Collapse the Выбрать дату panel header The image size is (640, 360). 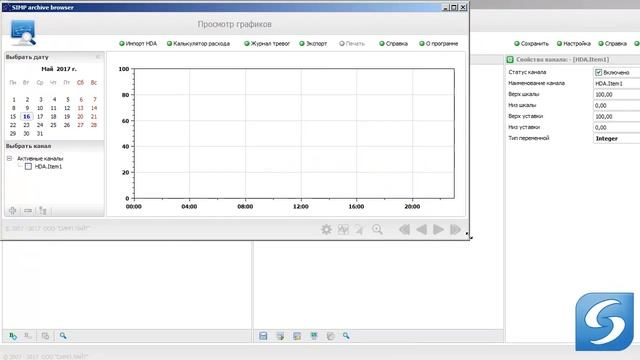(x=98, y=57)
